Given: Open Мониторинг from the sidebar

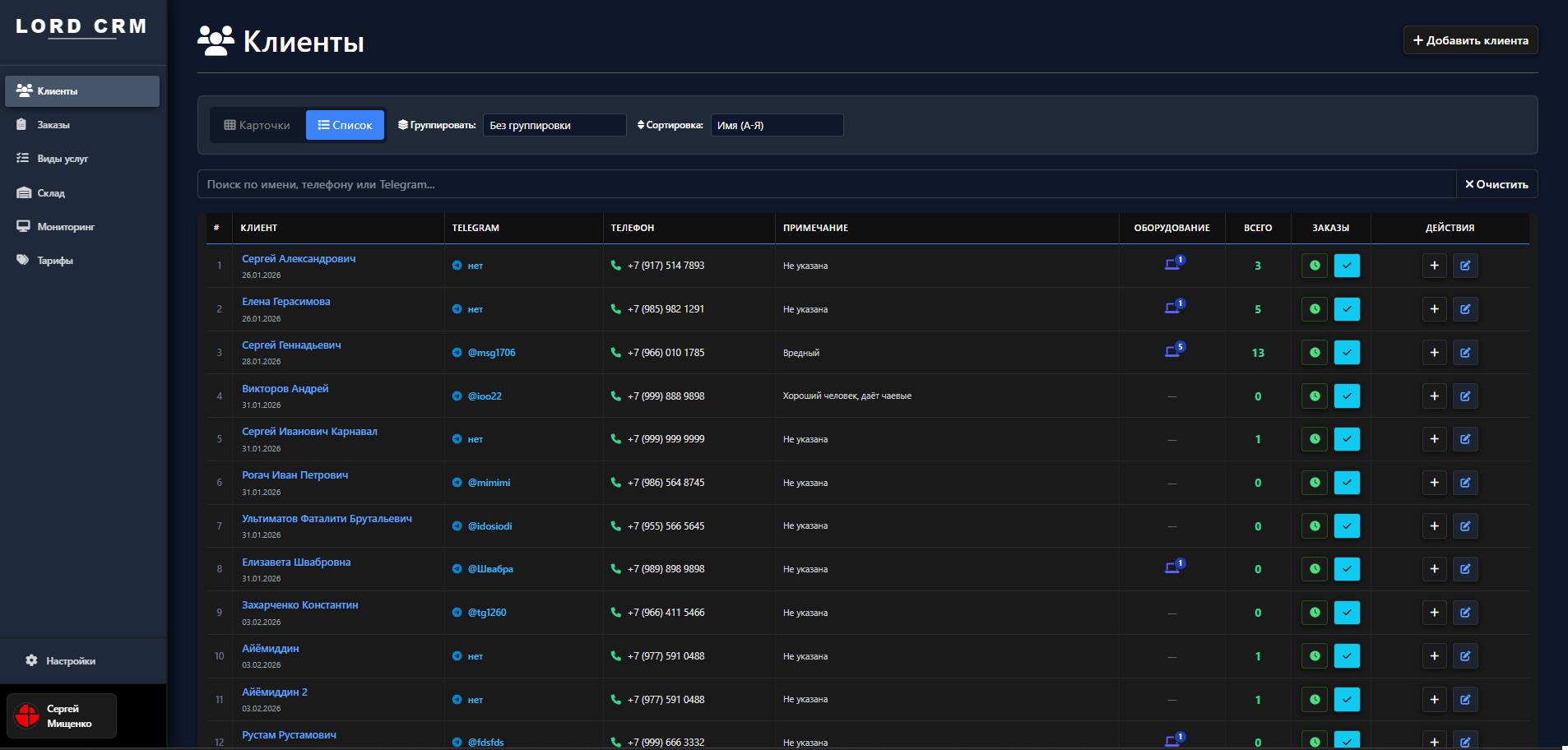Looking at the screenshot, I should (x=66, y=227).
